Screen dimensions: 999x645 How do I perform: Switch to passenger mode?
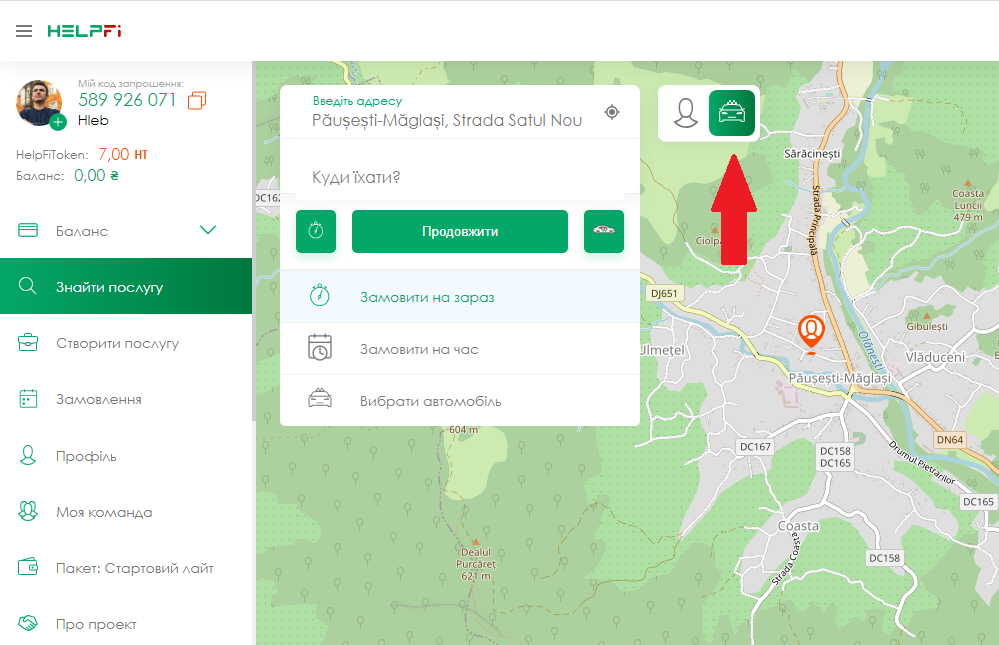(x=685, y=113)
